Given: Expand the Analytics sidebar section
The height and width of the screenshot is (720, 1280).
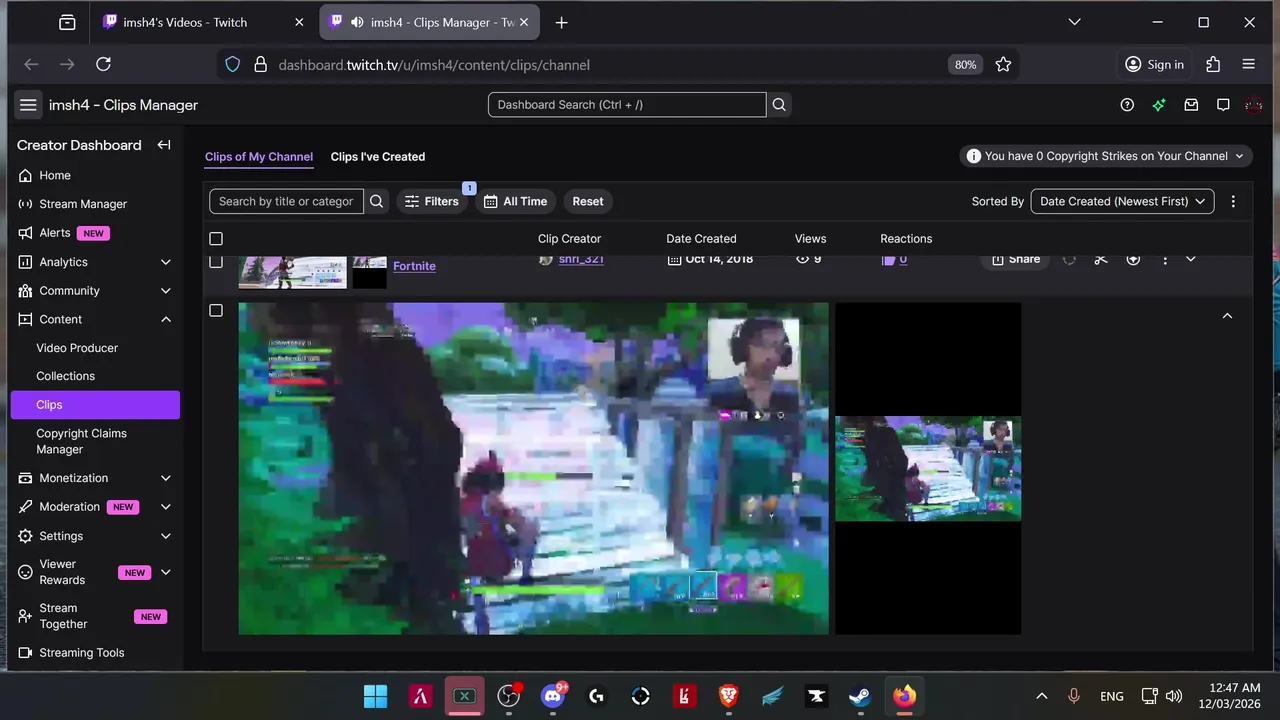Looking at the screenshot, I should tap(166, 262).
